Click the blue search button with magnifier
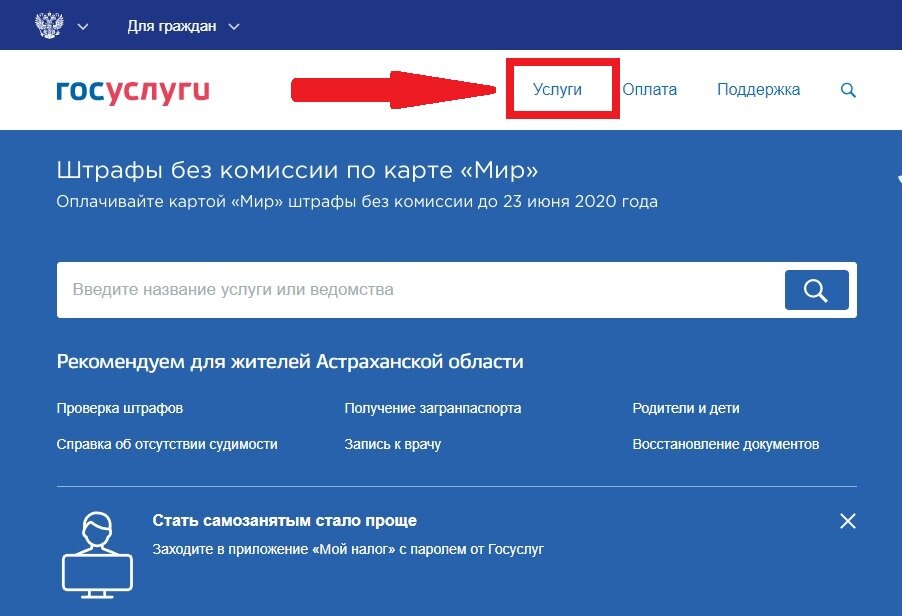The height and width of the screenshot is (616, 902). [816, 290]
